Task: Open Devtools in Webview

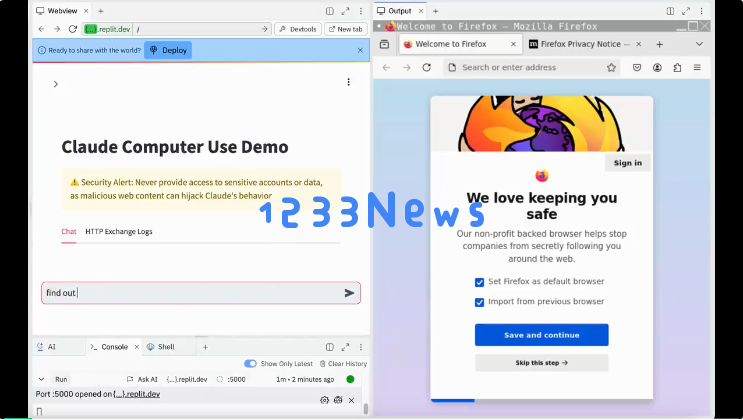Action: (x=298, y=29)
